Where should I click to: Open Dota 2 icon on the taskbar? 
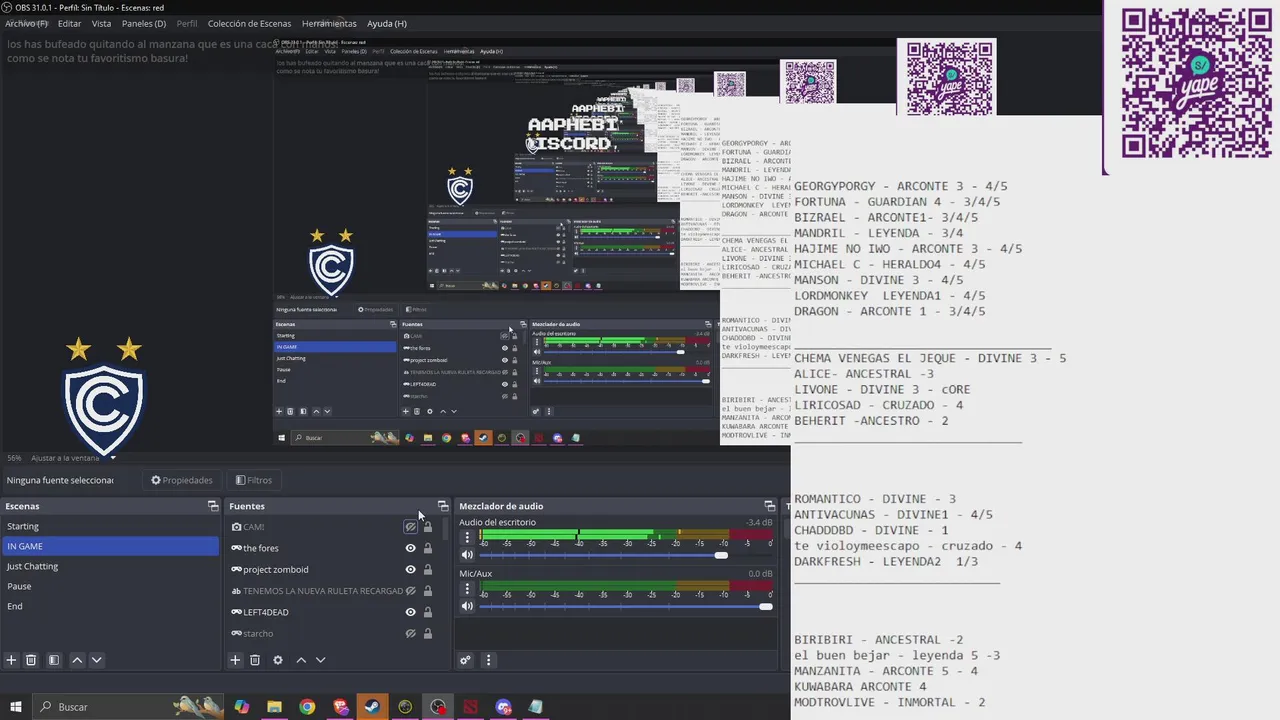[470, 707]
